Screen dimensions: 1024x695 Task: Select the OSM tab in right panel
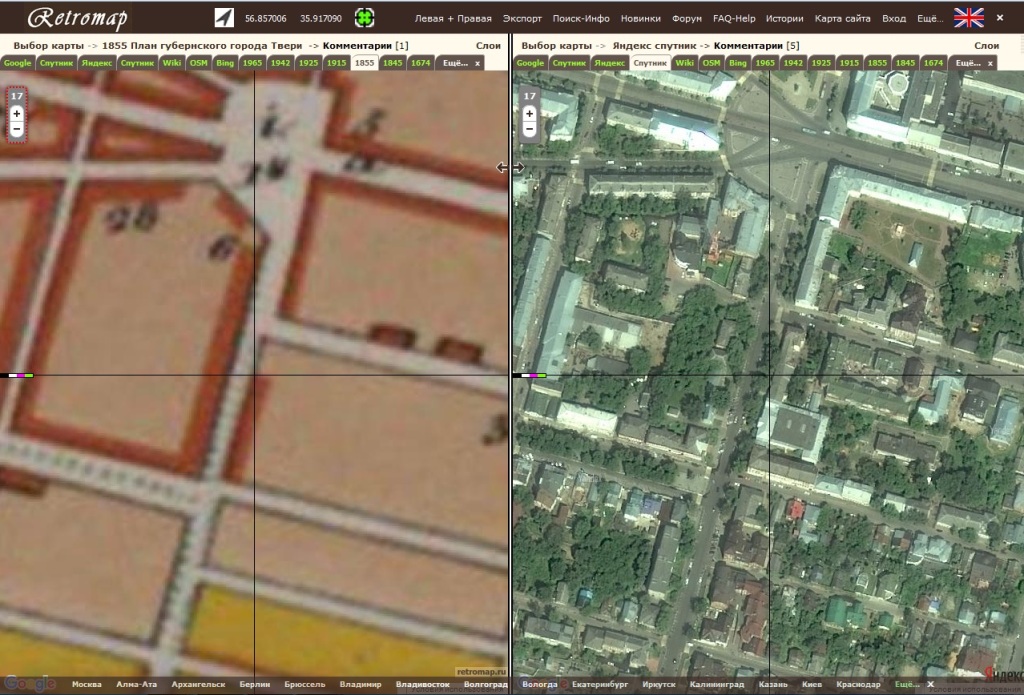(x=711, y=63)
